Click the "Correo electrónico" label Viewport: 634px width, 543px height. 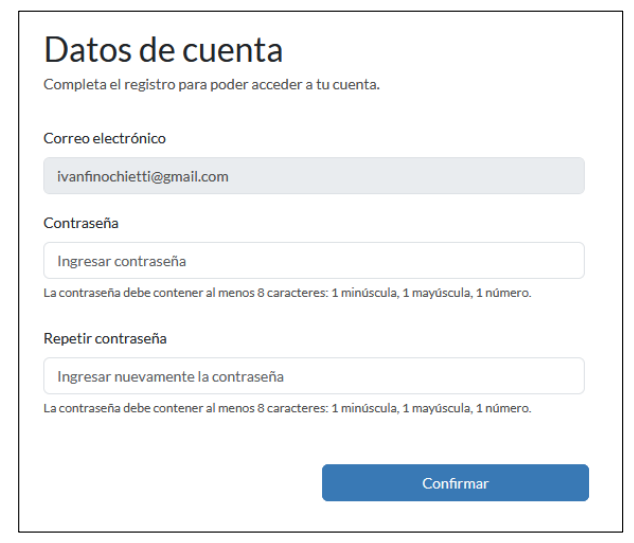tap(104, 138)
